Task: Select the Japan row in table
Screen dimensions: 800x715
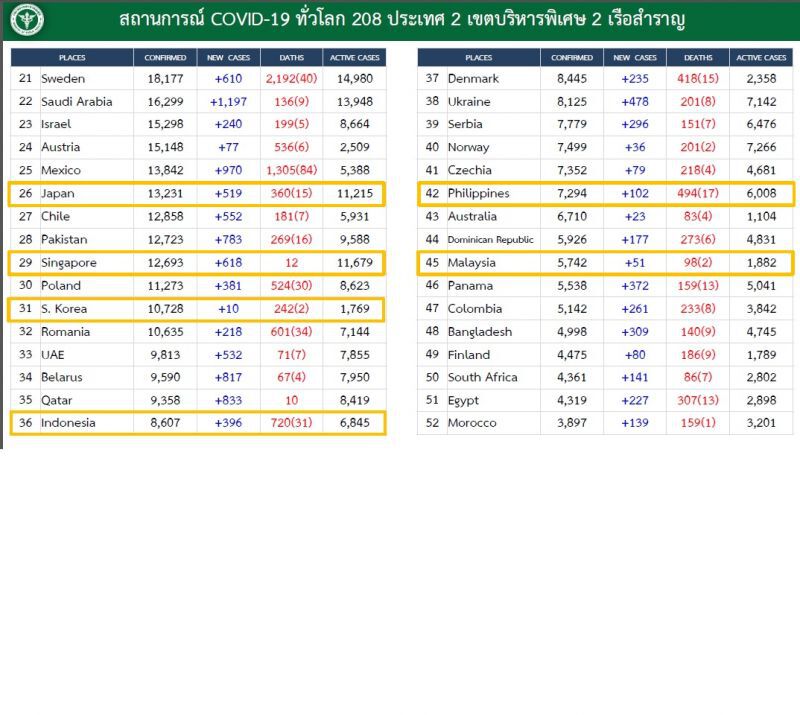Action: (197, 194)
